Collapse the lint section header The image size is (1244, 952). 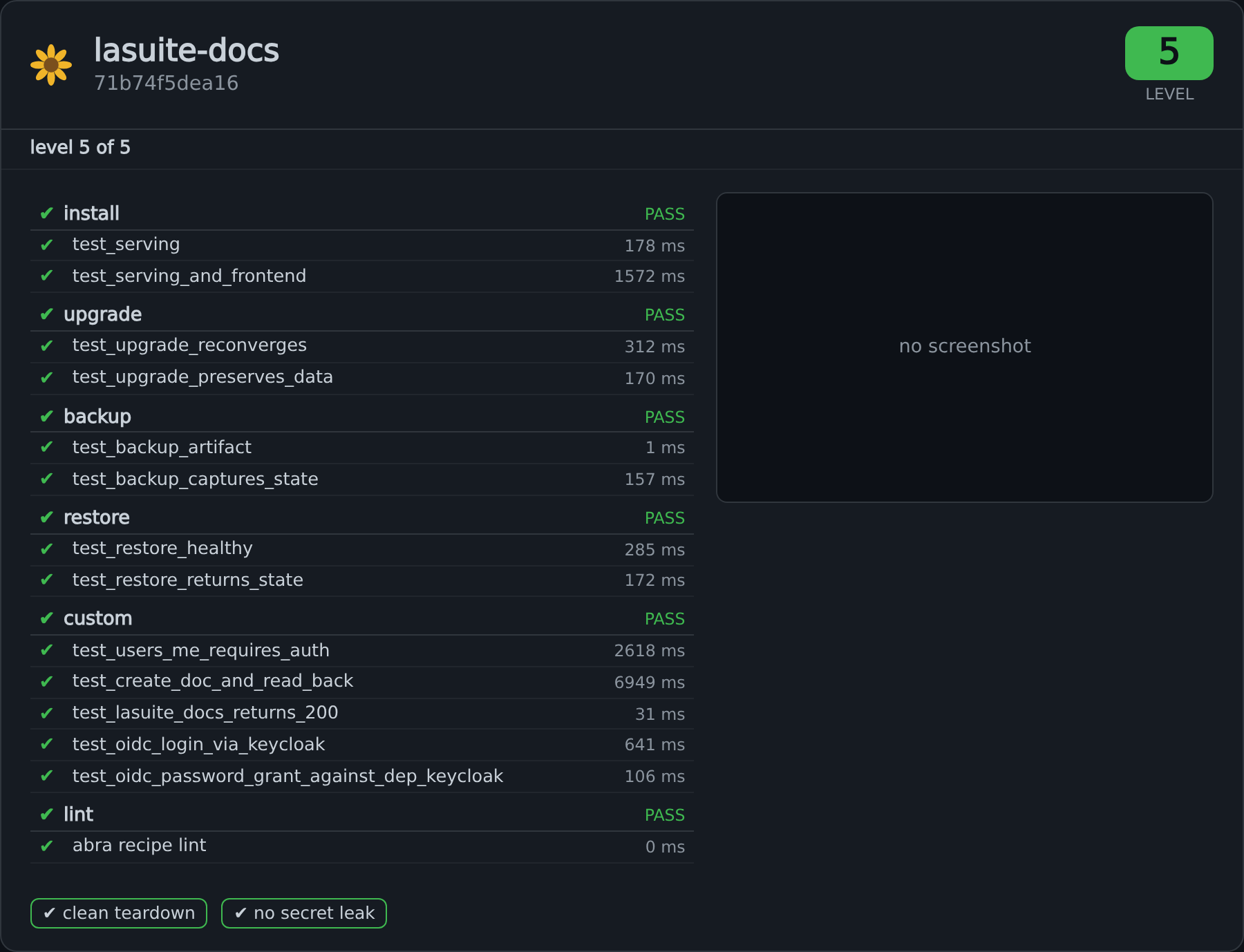[362, 815]
